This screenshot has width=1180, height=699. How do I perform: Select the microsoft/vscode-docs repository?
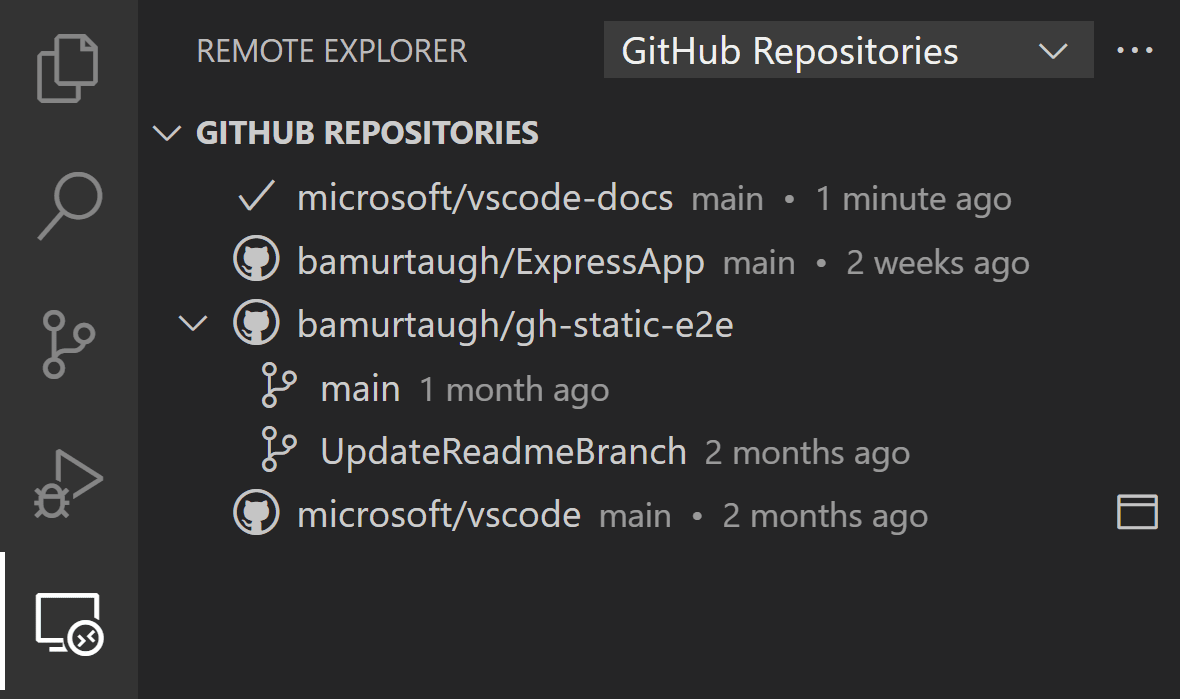tap(486, 197)
